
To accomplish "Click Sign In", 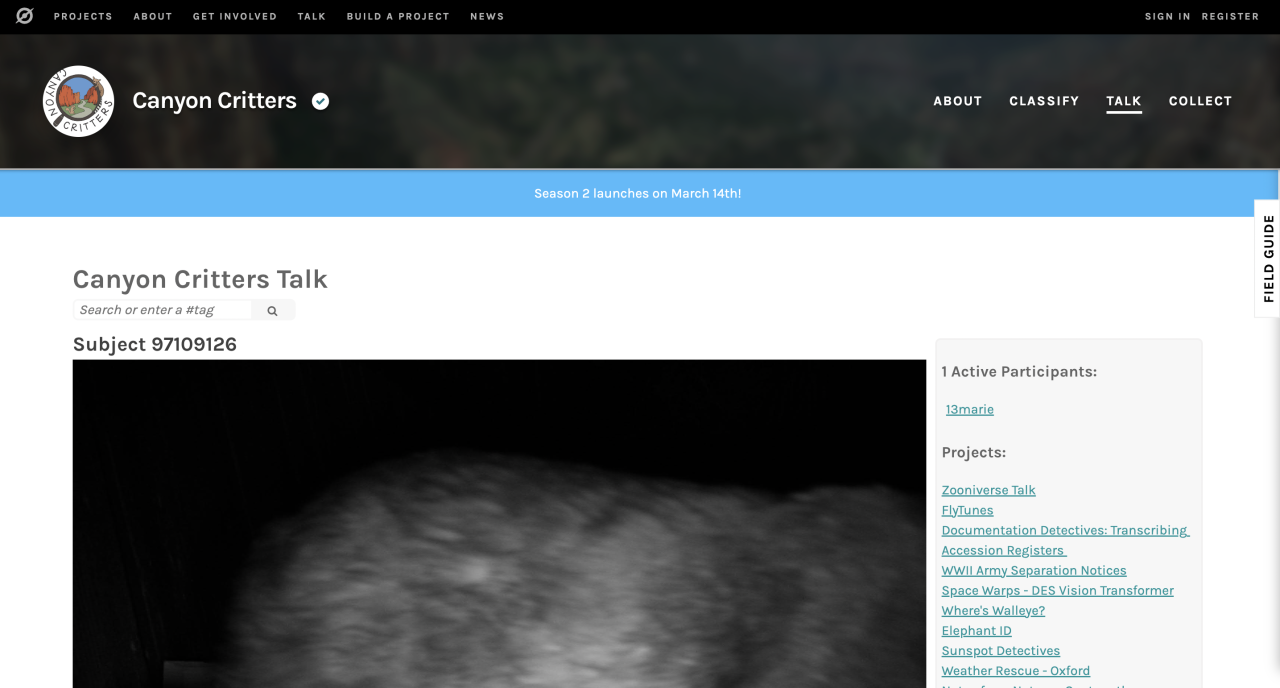I will 1168,16.
